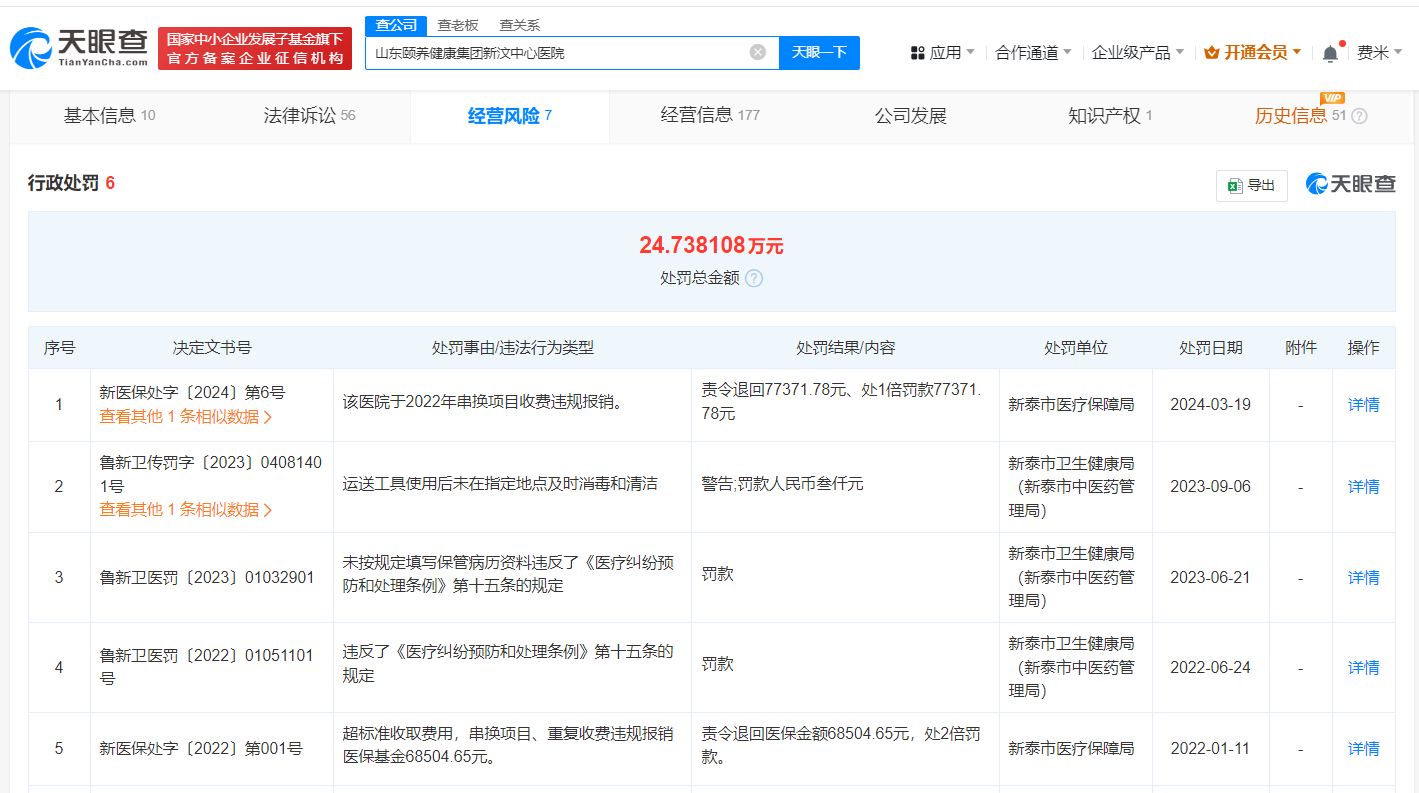Click help icon next to 历史信息 tab

coord(1359,116)
